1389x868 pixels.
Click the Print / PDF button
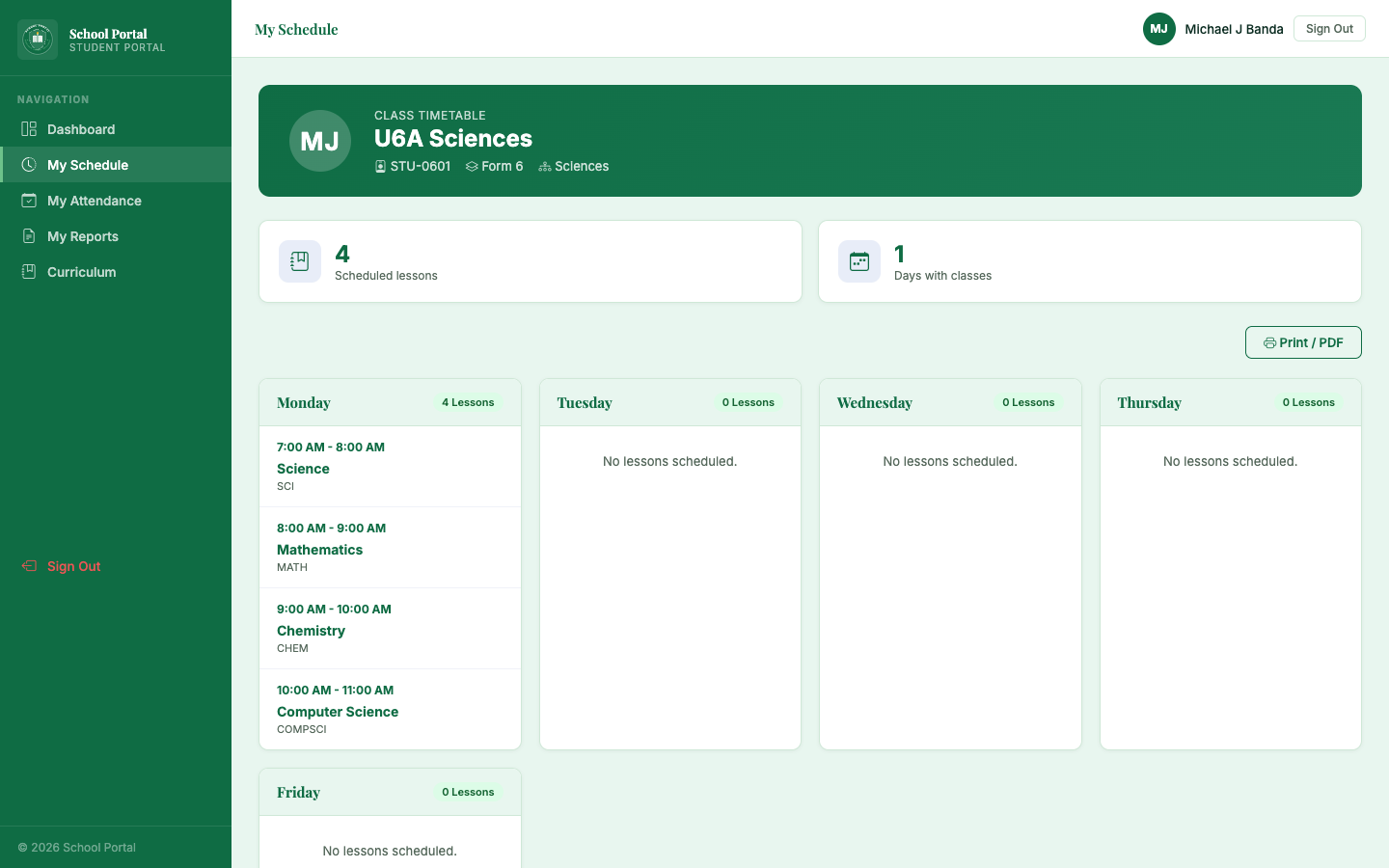tap(1303, 342)
